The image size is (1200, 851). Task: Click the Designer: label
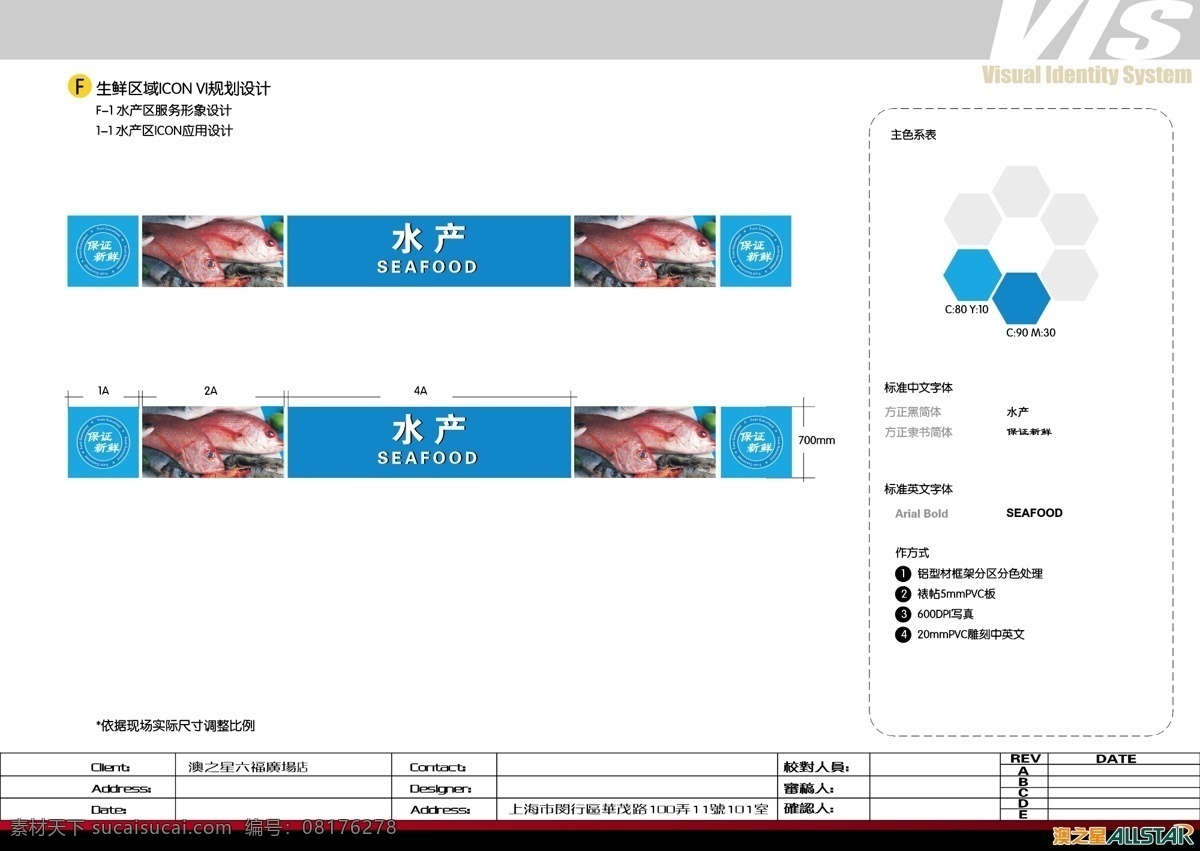click(x=441, y=788)
